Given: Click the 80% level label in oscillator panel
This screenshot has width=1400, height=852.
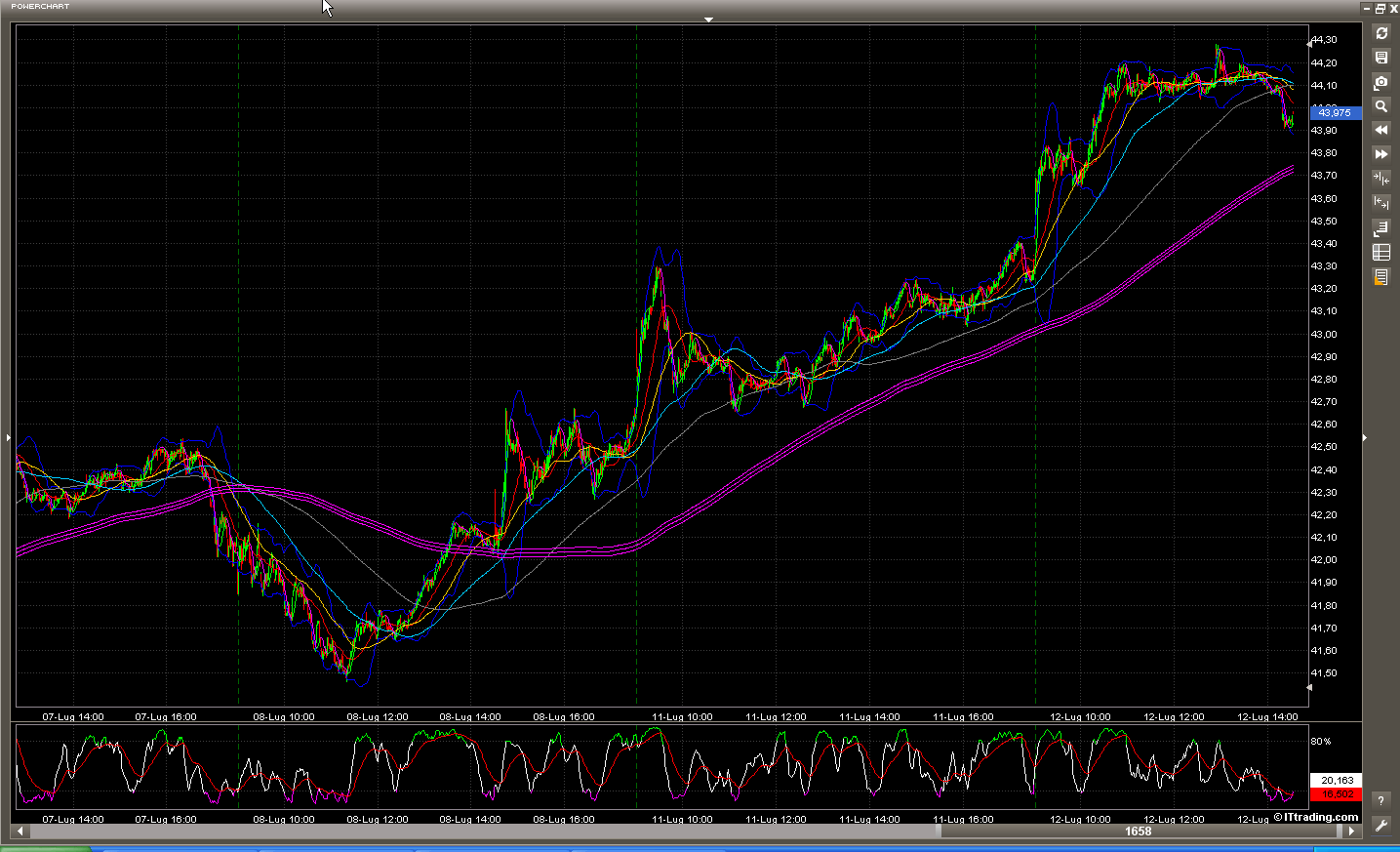Looking at the screenshot, I should click(1321, 741).
